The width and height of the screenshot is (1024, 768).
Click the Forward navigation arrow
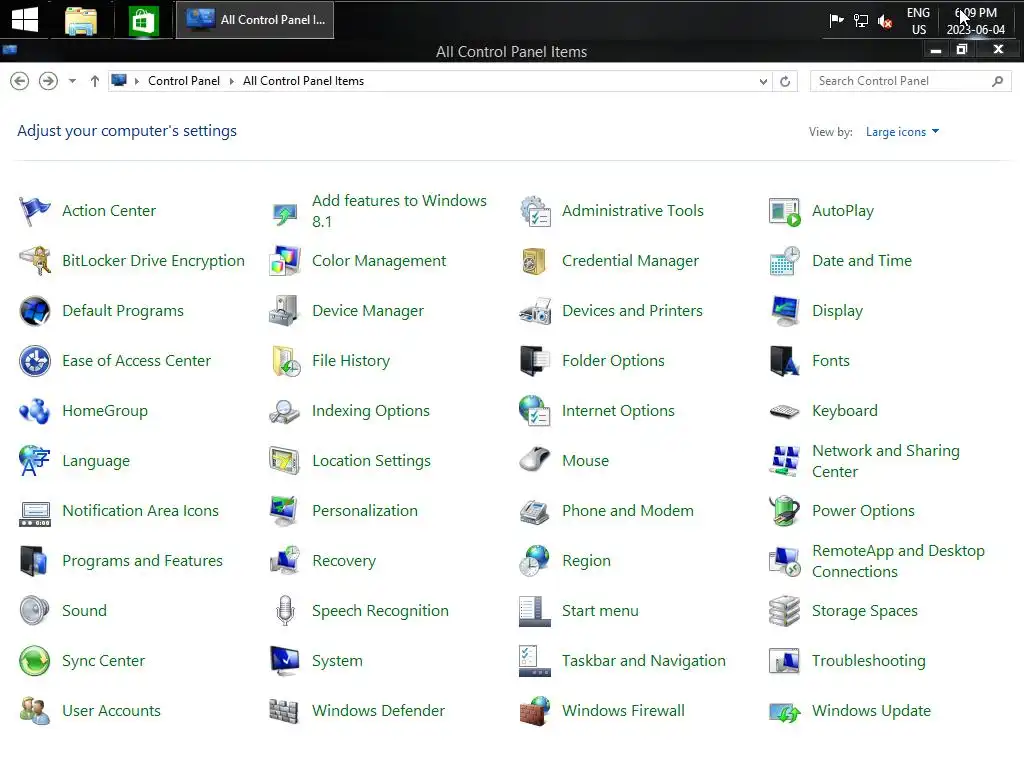click(48, 81)
